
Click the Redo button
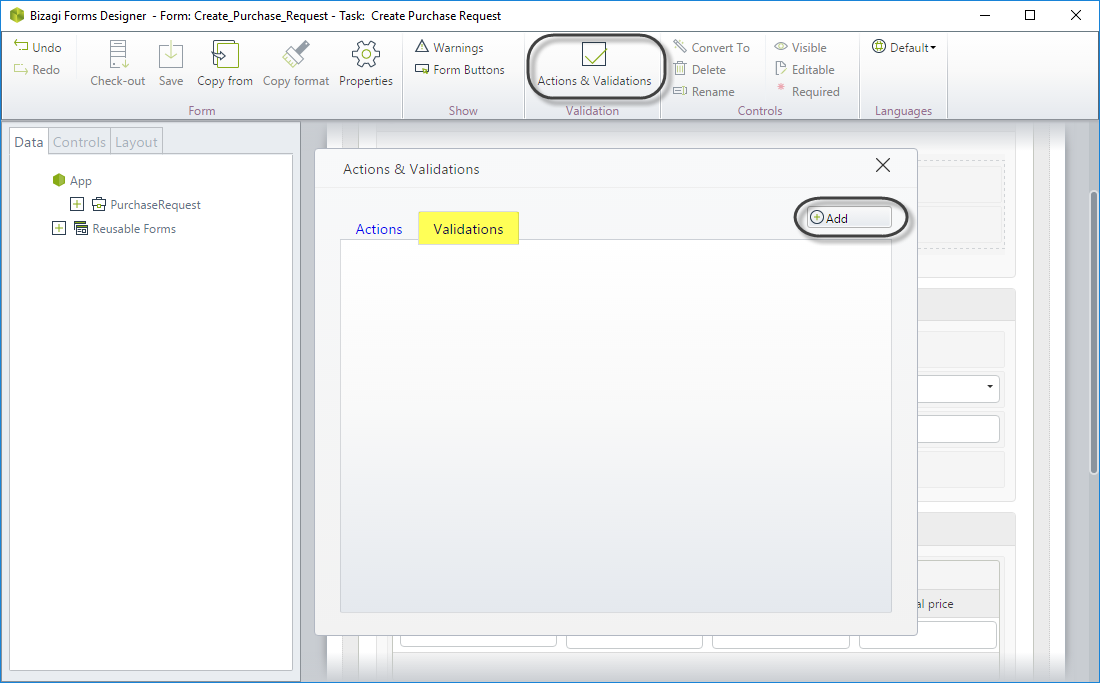point(37,69)
